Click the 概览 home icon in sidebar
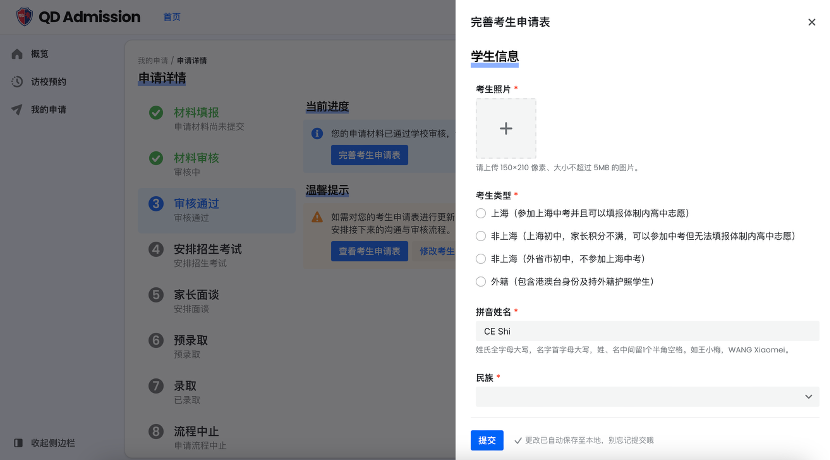The image size is (830, 460). coord(17,54)
